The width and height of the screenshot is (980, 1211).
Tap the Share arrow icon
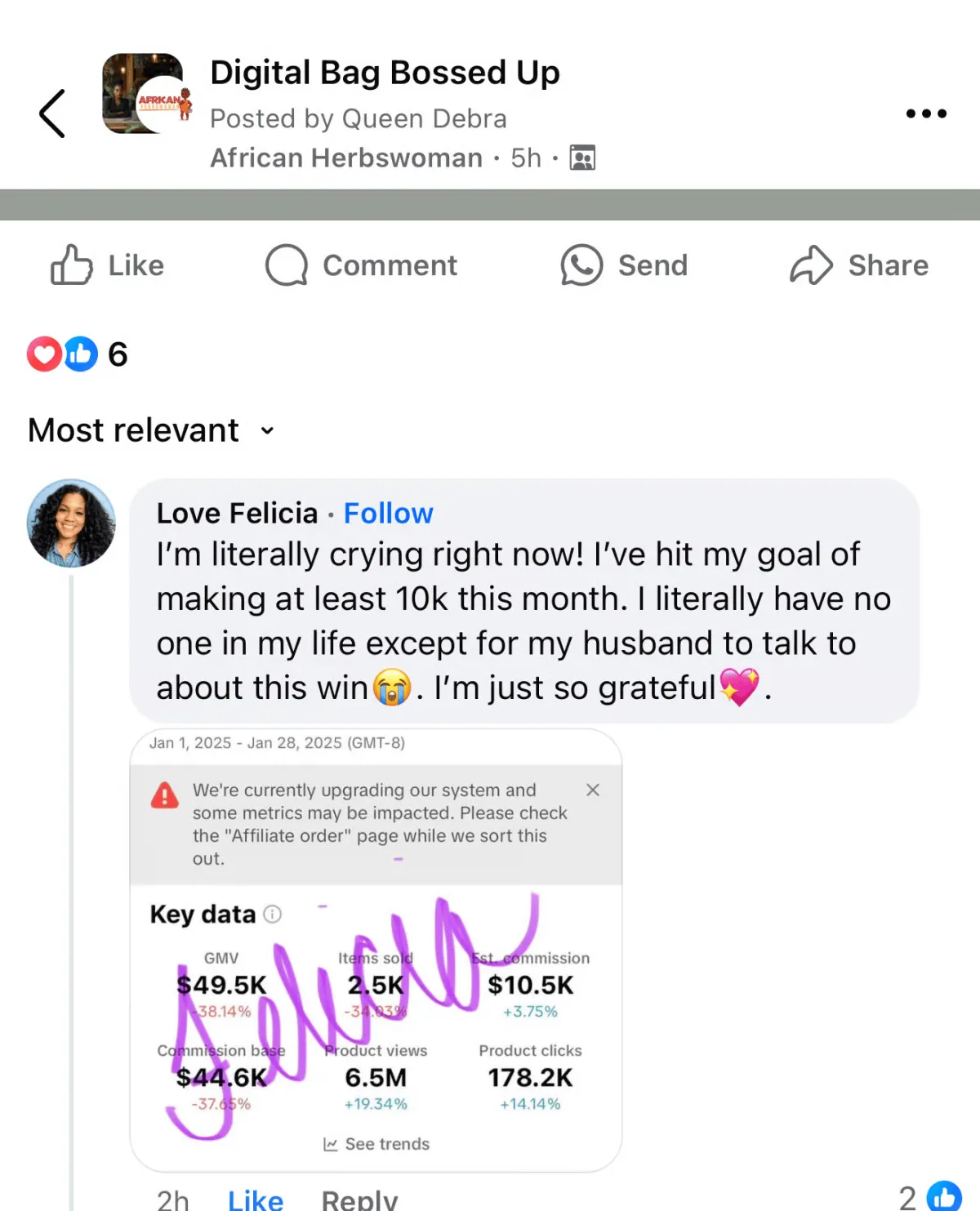click(811, 265)
